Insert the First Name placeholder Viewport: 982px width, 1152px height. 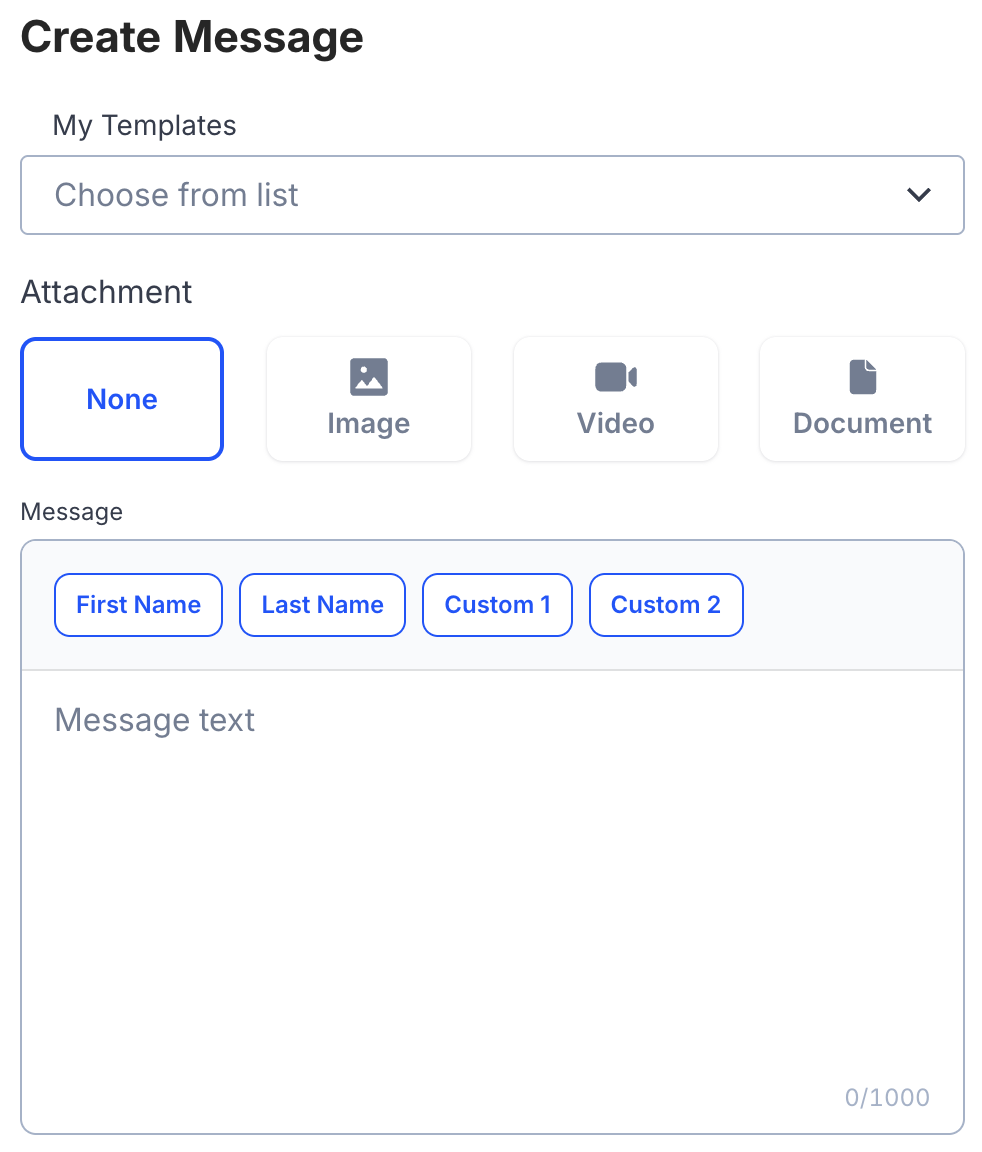pyautogui.click(x=138, y=604)
